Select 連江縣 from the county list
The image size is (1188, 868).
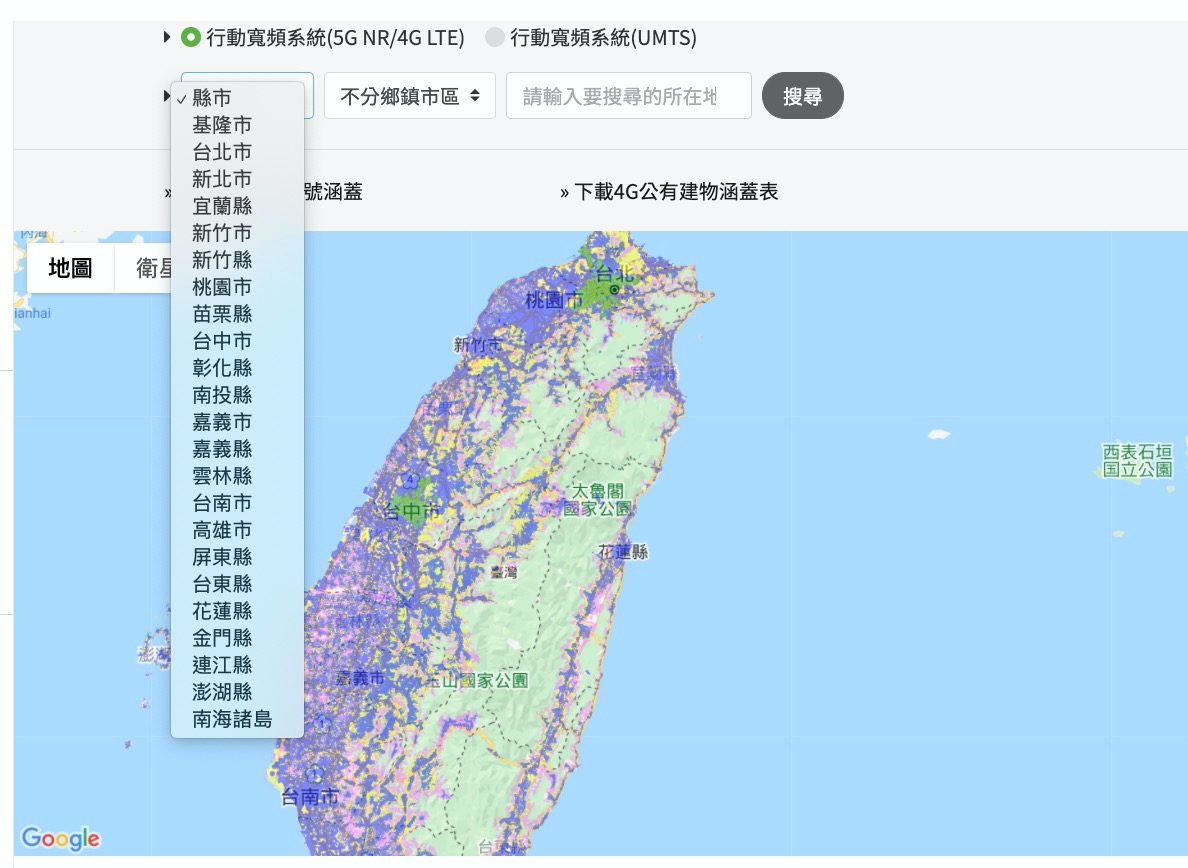tap(238, 666)
